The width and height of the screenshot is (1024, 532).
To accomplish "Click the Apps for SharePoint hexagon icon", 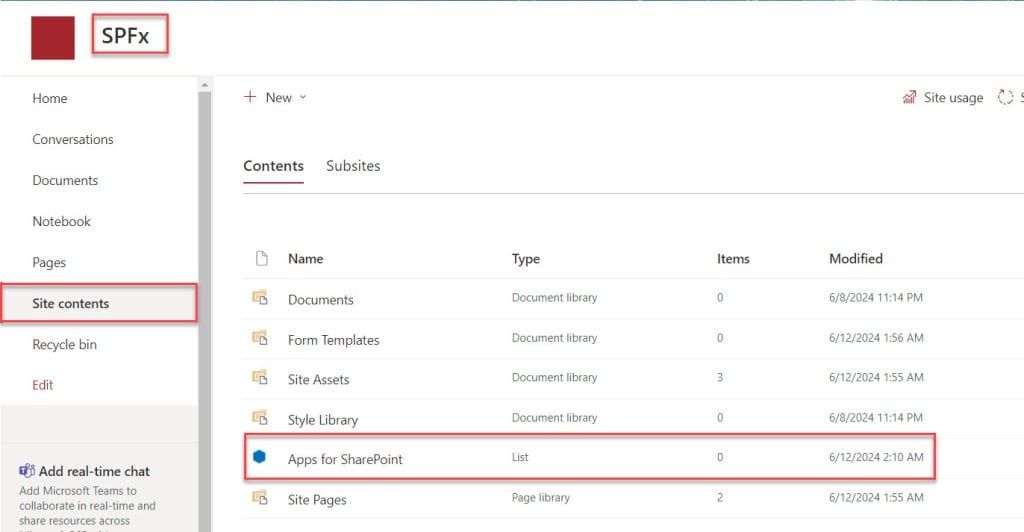I will click(259, 457).
